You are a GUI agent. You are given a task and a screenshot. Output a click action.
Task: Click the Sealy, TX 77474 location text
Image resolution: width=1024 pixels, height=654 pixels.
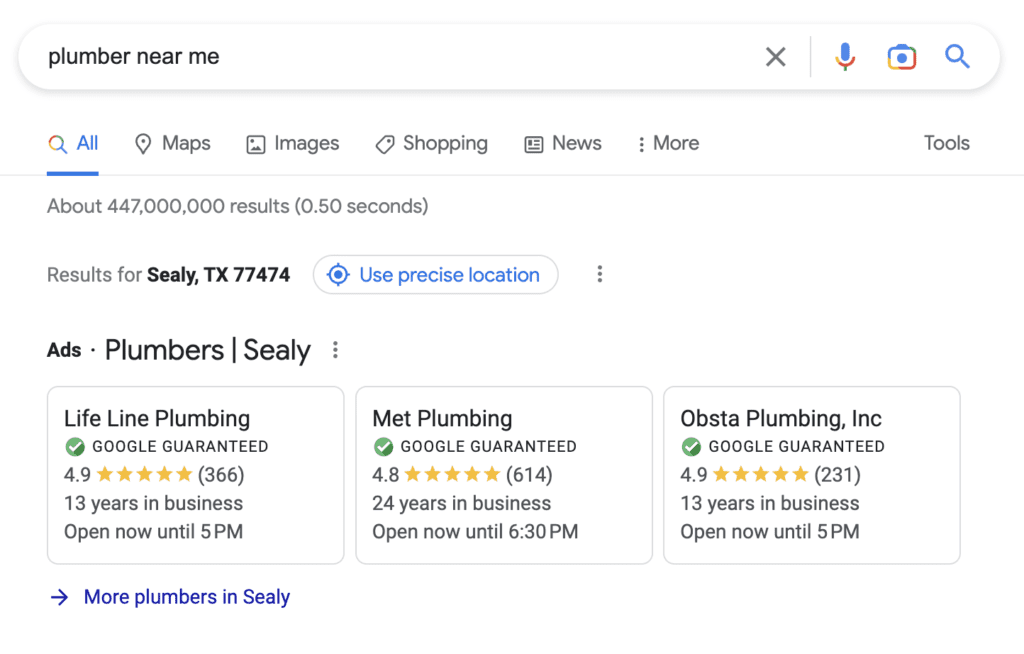218,275
